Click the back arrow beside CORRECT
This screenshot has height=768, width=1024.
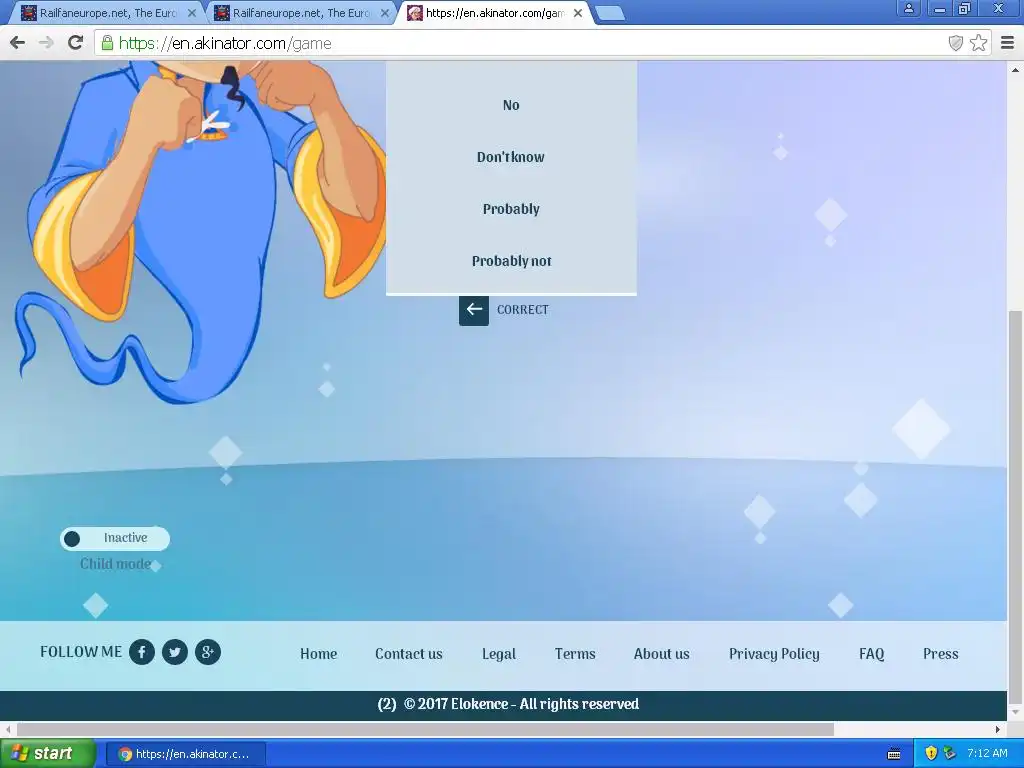click(x=473, y=310)
